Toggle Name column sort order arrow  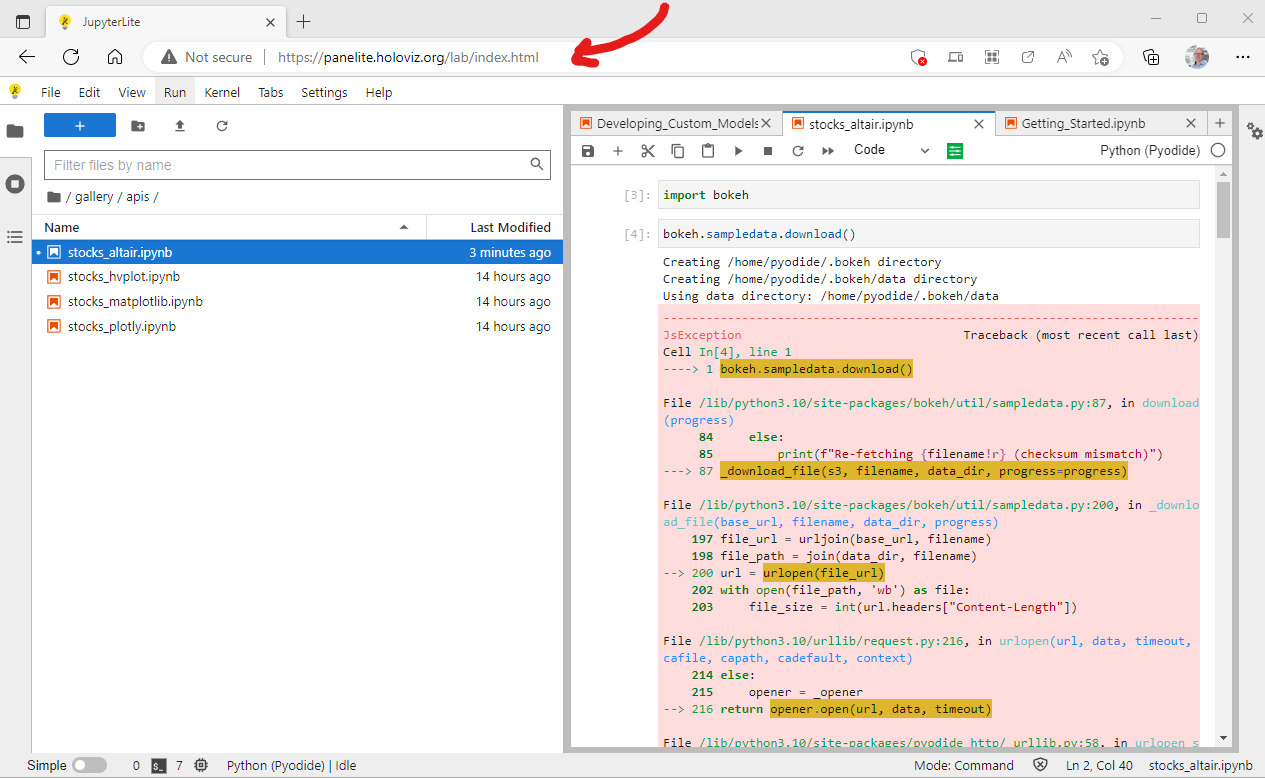pos(404,227)
